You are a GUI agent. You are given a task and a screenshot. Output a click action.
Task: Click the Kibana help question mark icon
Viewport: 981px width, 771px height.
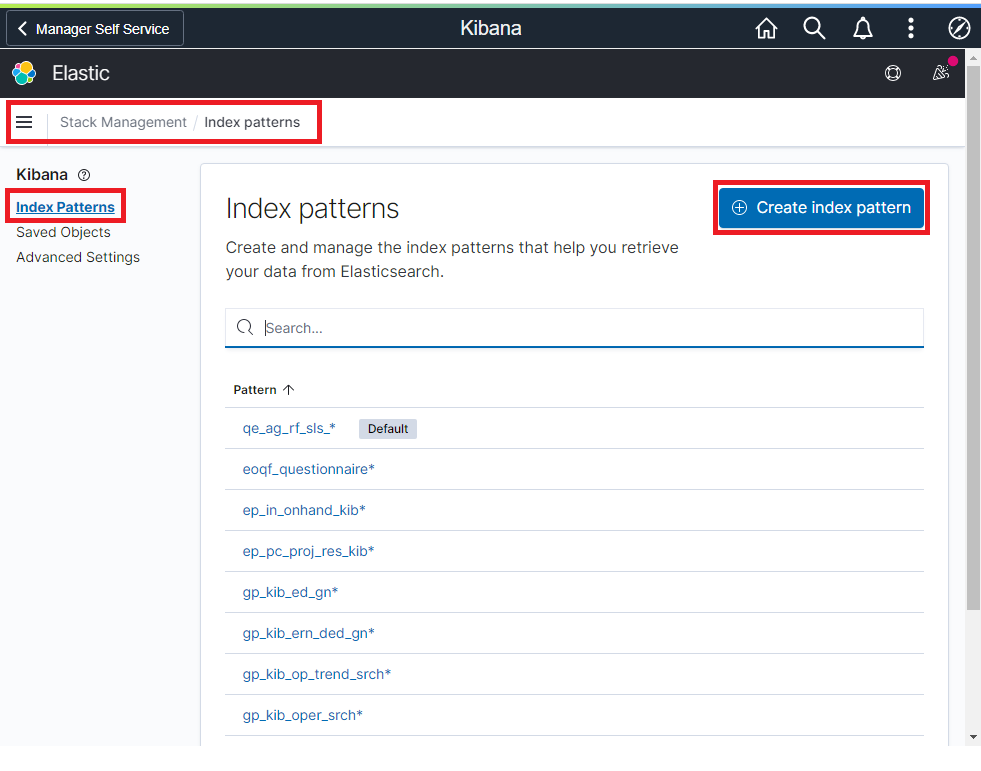click(84, 175)
